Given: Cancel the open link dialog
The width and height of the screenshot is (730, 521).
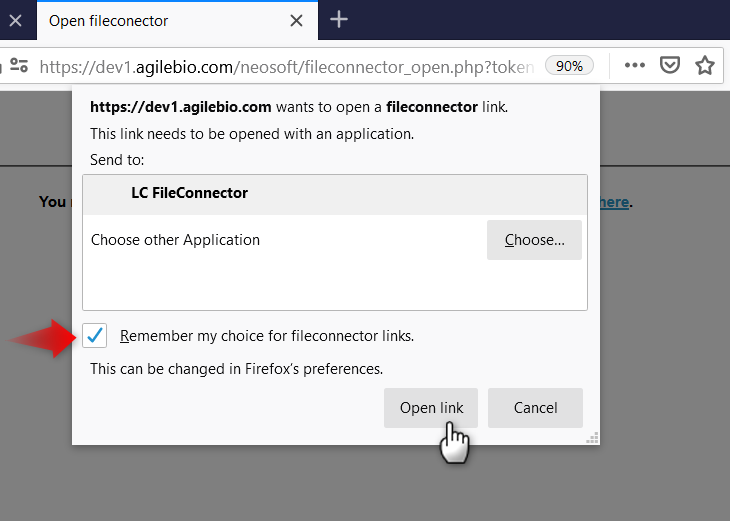Looking at the screenshot, I should pyautogui.click(x=535, y=407).
